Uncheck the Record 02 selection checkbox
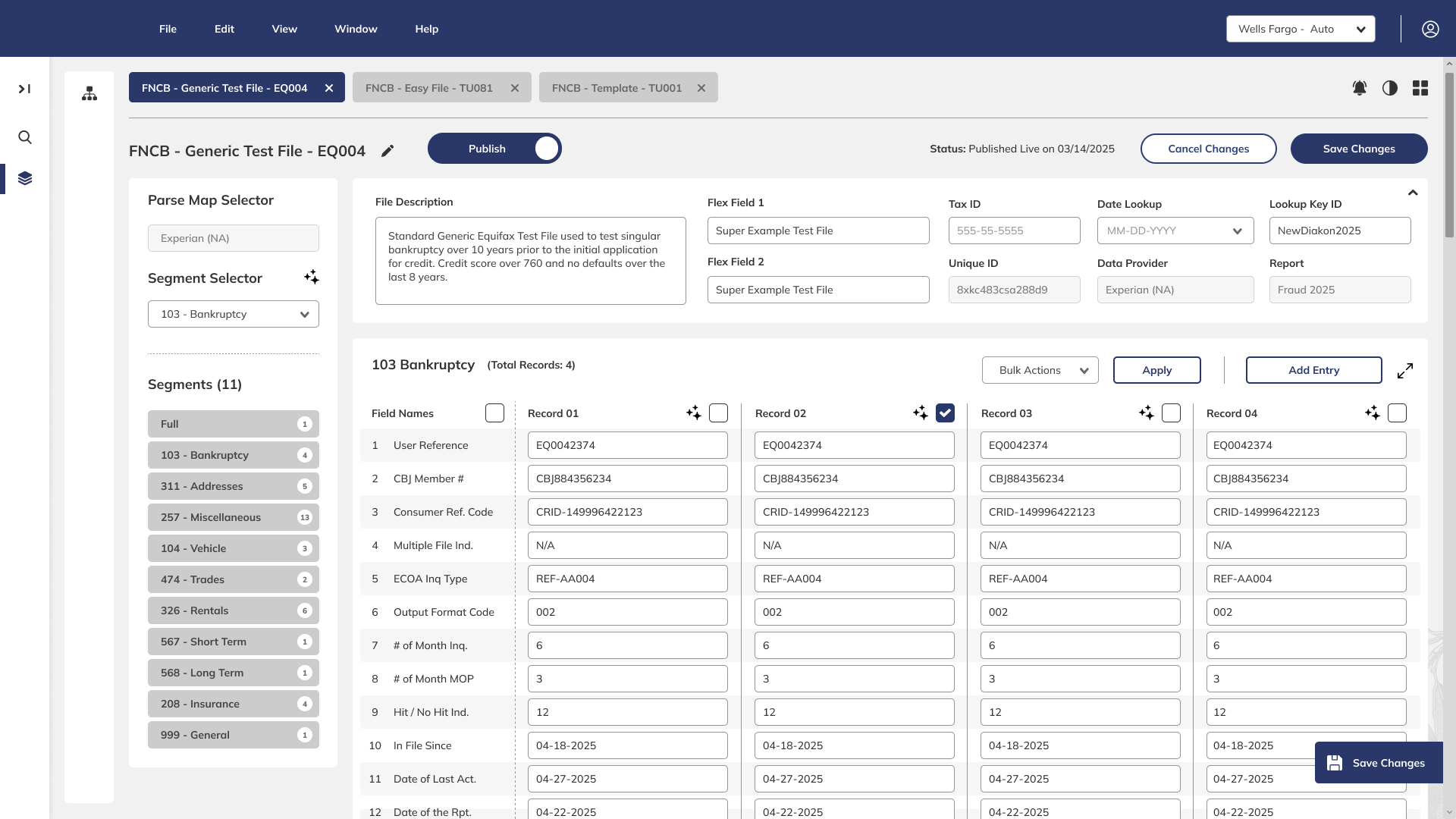The height and width of the screenshot is (819, 1456). coord(944,413)
